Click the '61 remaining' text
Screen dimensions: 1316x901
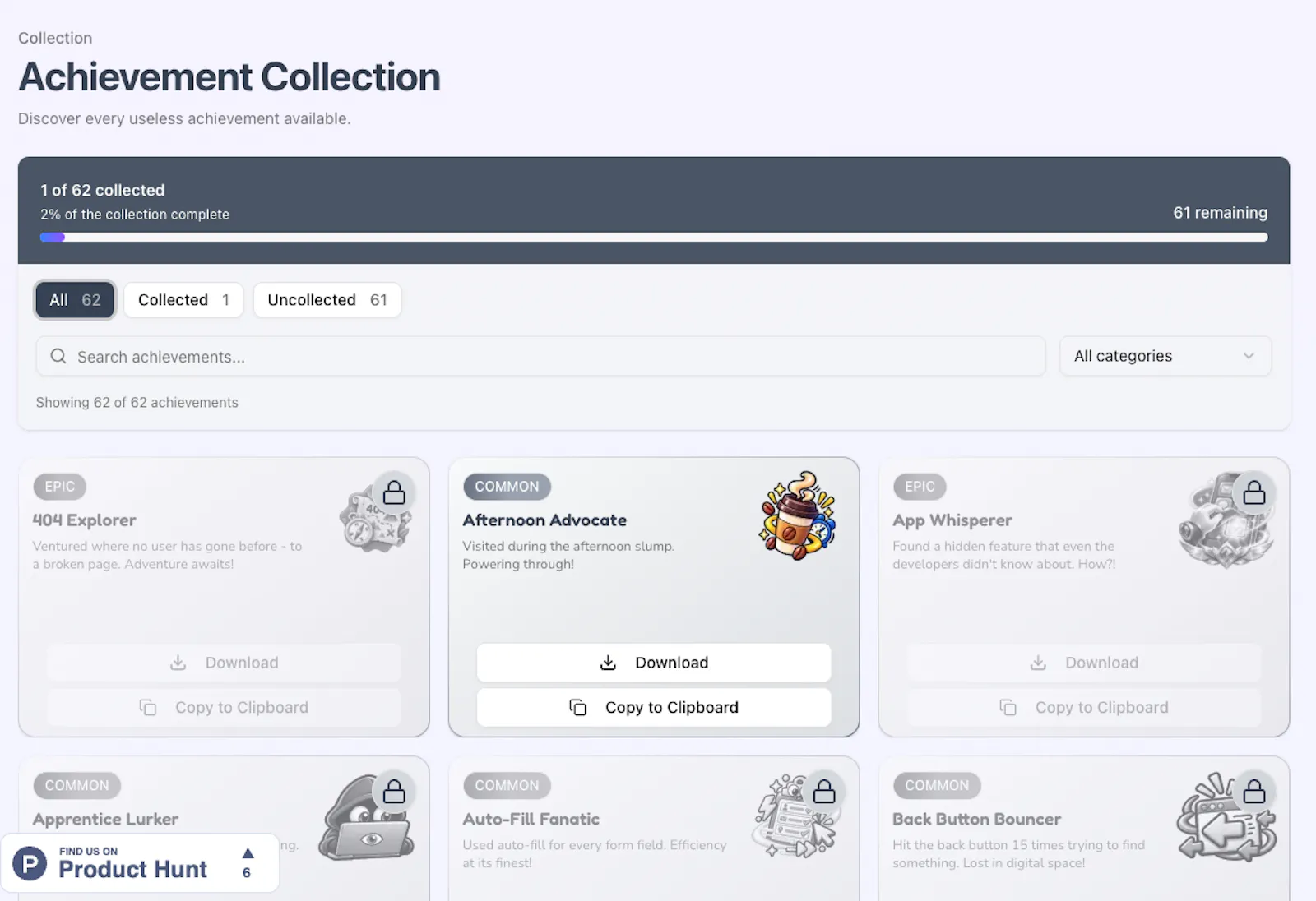(1220, 212)
